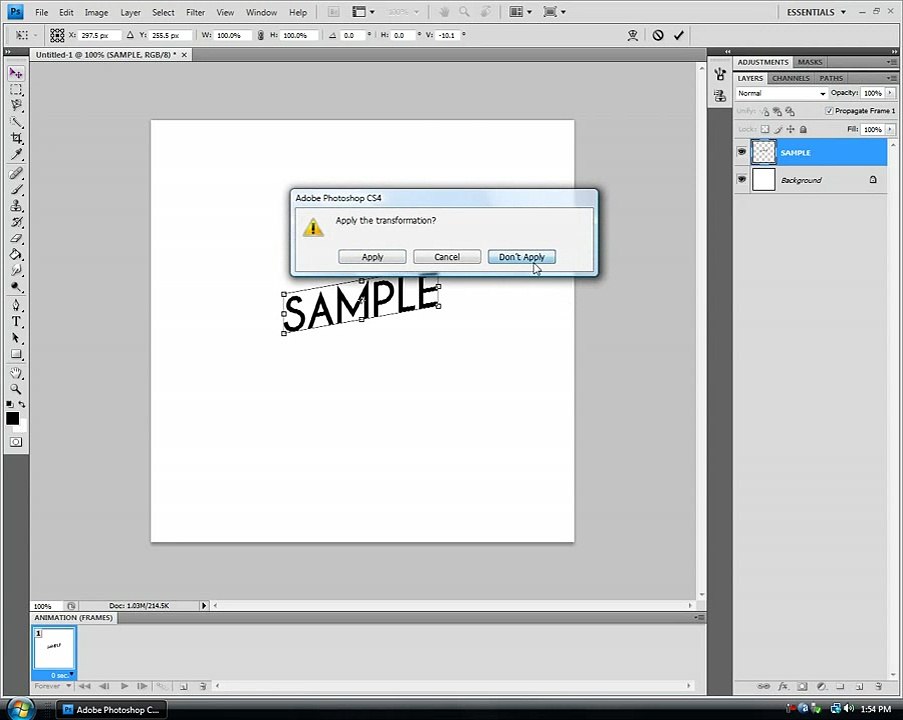Click Adobe Photoshop taskbar button
903x720 pixels.
coord(112,710)
